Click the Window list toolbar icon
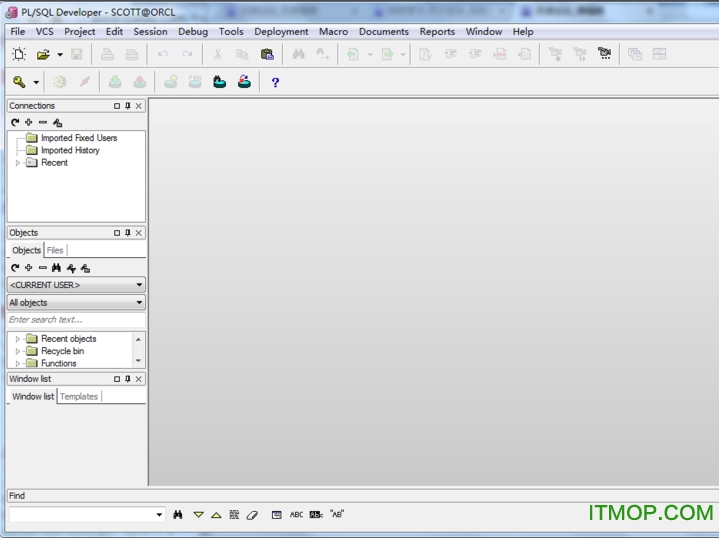 point(635,54)
